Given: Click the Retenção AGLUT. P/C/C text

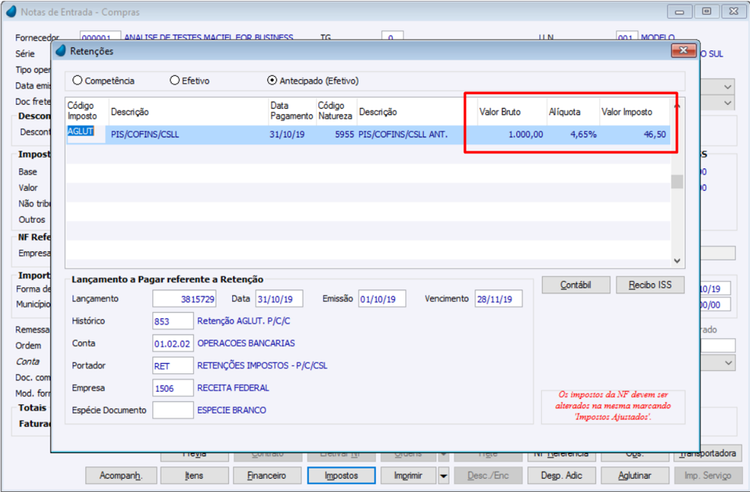Looking at the screenshot, I should [x=244, y=321].
